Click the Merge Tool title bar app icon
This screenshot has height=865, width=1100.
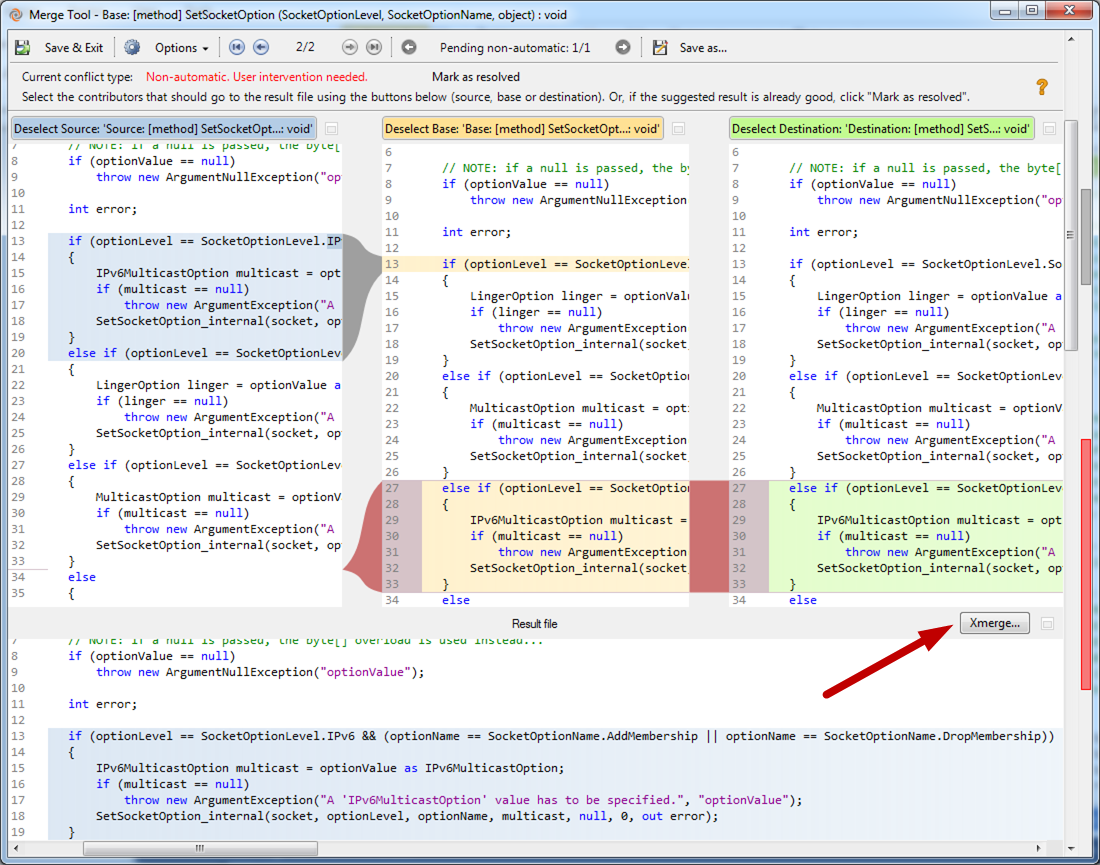click(15, 14)
